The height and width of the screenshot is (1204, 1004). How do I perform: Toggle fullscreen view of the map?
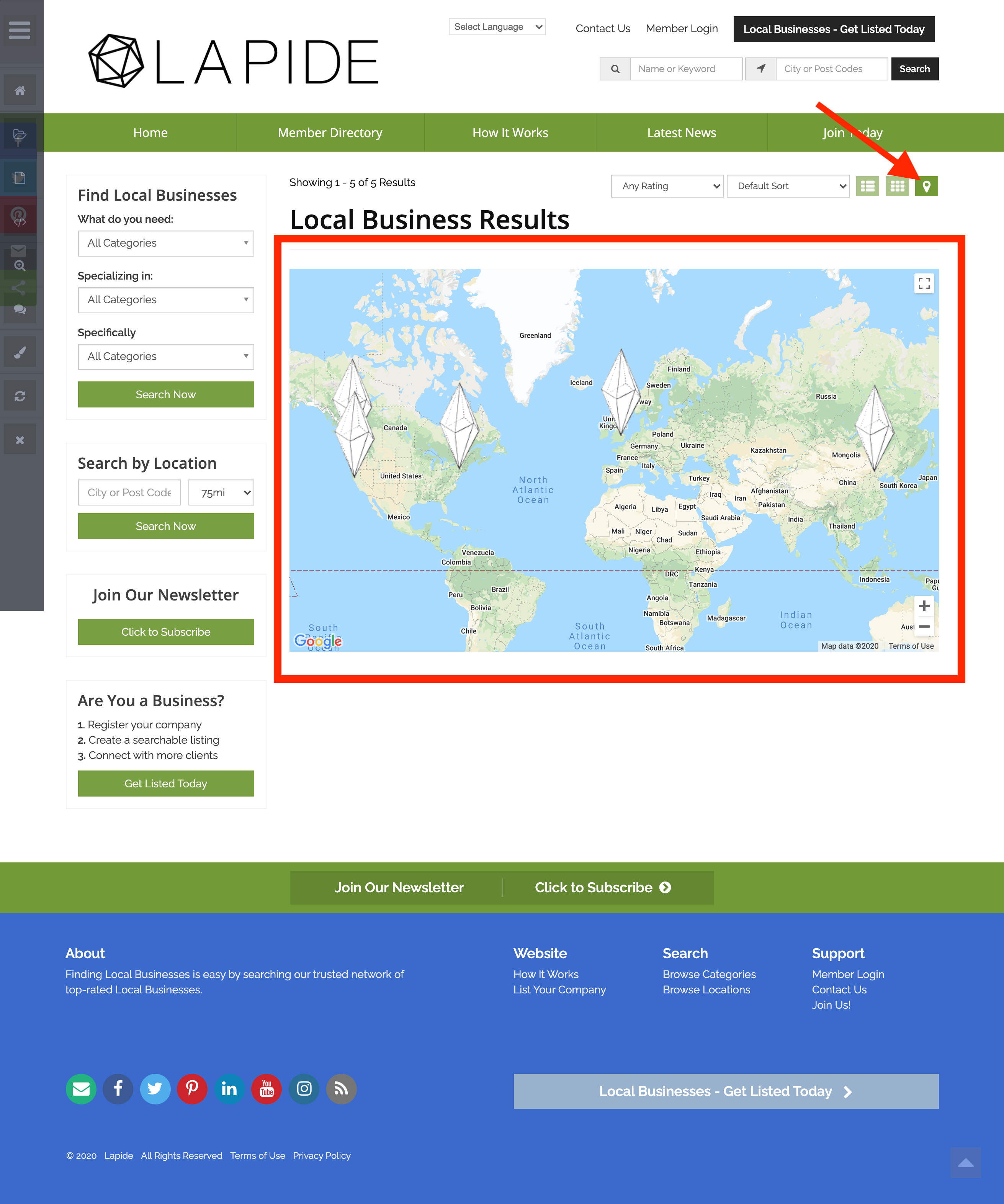(x=924, y=283)
